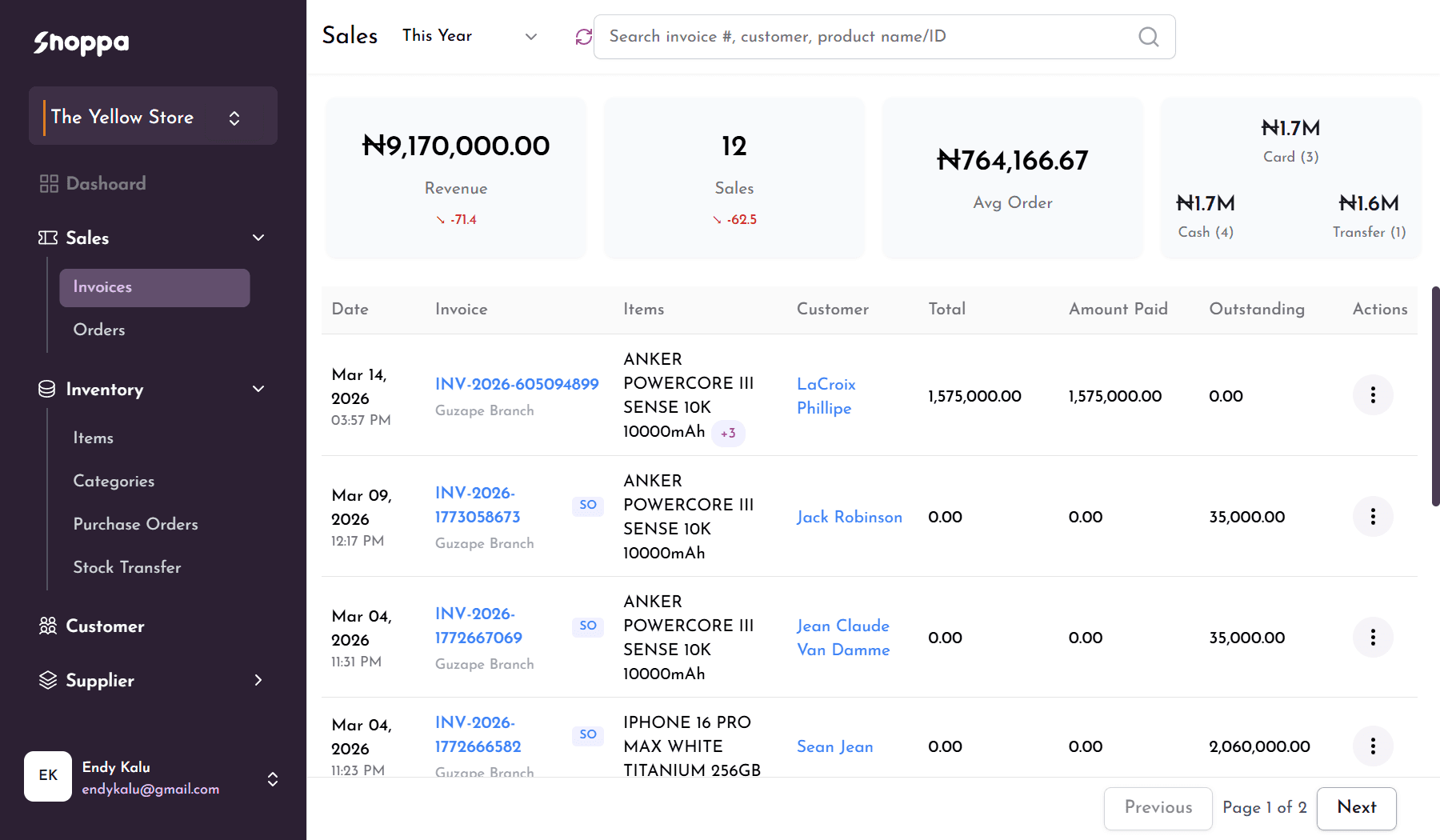Open the Dashboard section icon
The image size is (1440, 840).
[x=48, y=183]
